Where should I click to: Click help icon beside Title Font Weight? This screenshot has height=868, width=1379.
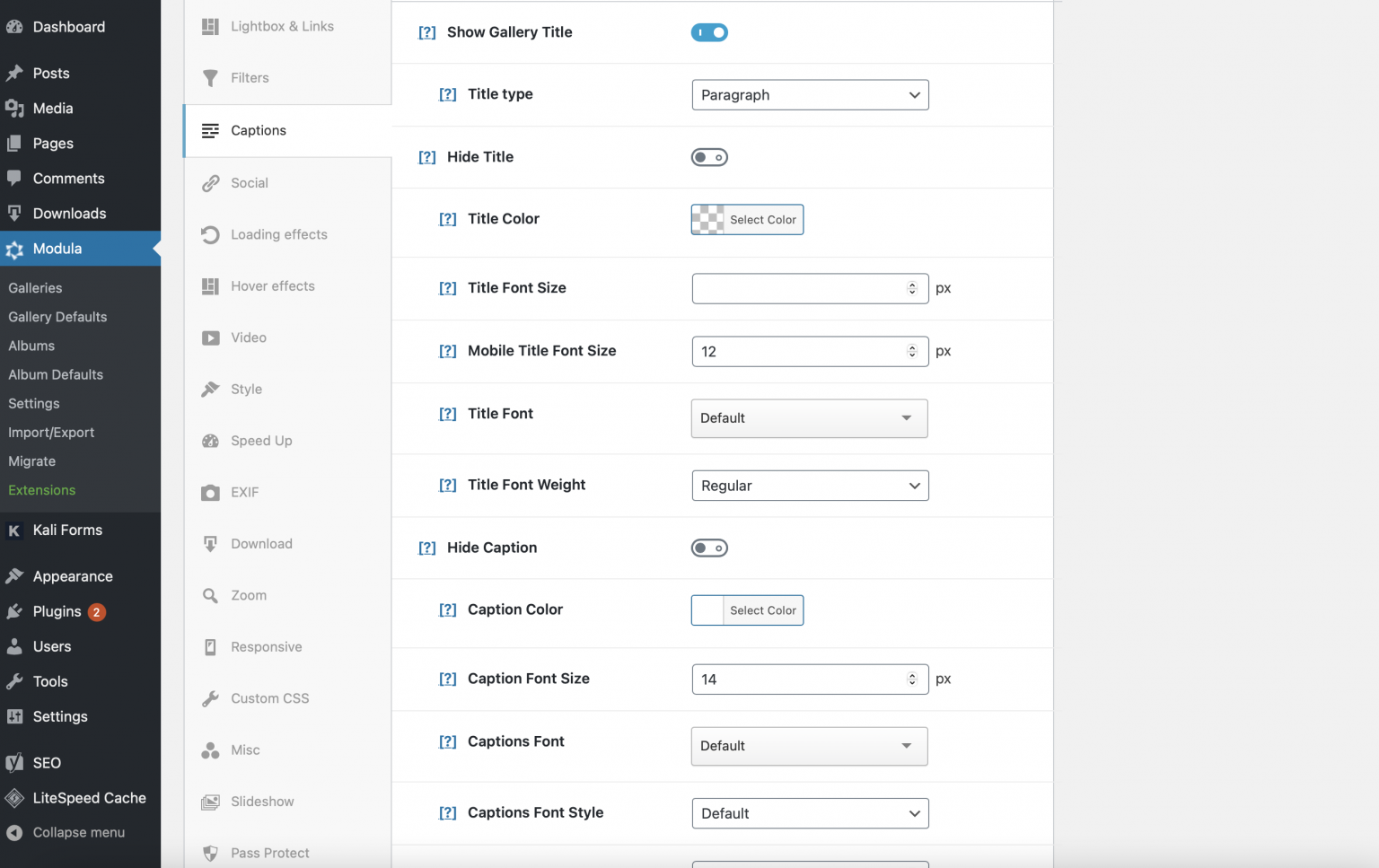click(x=447, y=486)
